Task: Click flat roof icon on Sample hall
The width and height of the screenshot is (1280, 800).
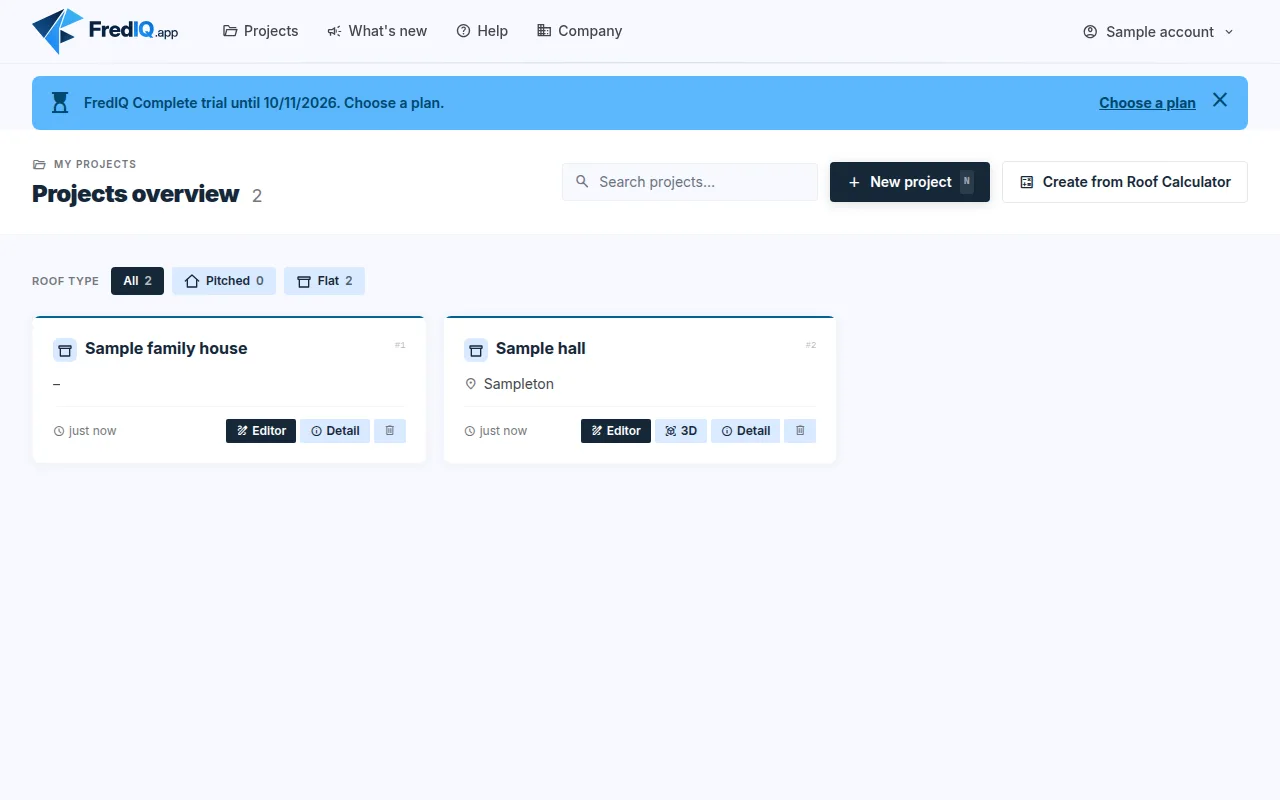Action: coord(476,350)
